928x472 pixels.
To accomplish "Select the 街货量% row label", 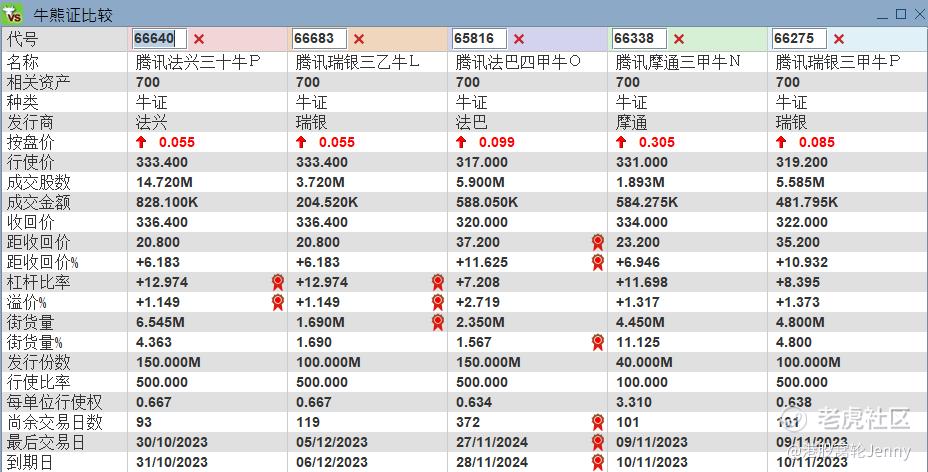I will coord(34,342).
